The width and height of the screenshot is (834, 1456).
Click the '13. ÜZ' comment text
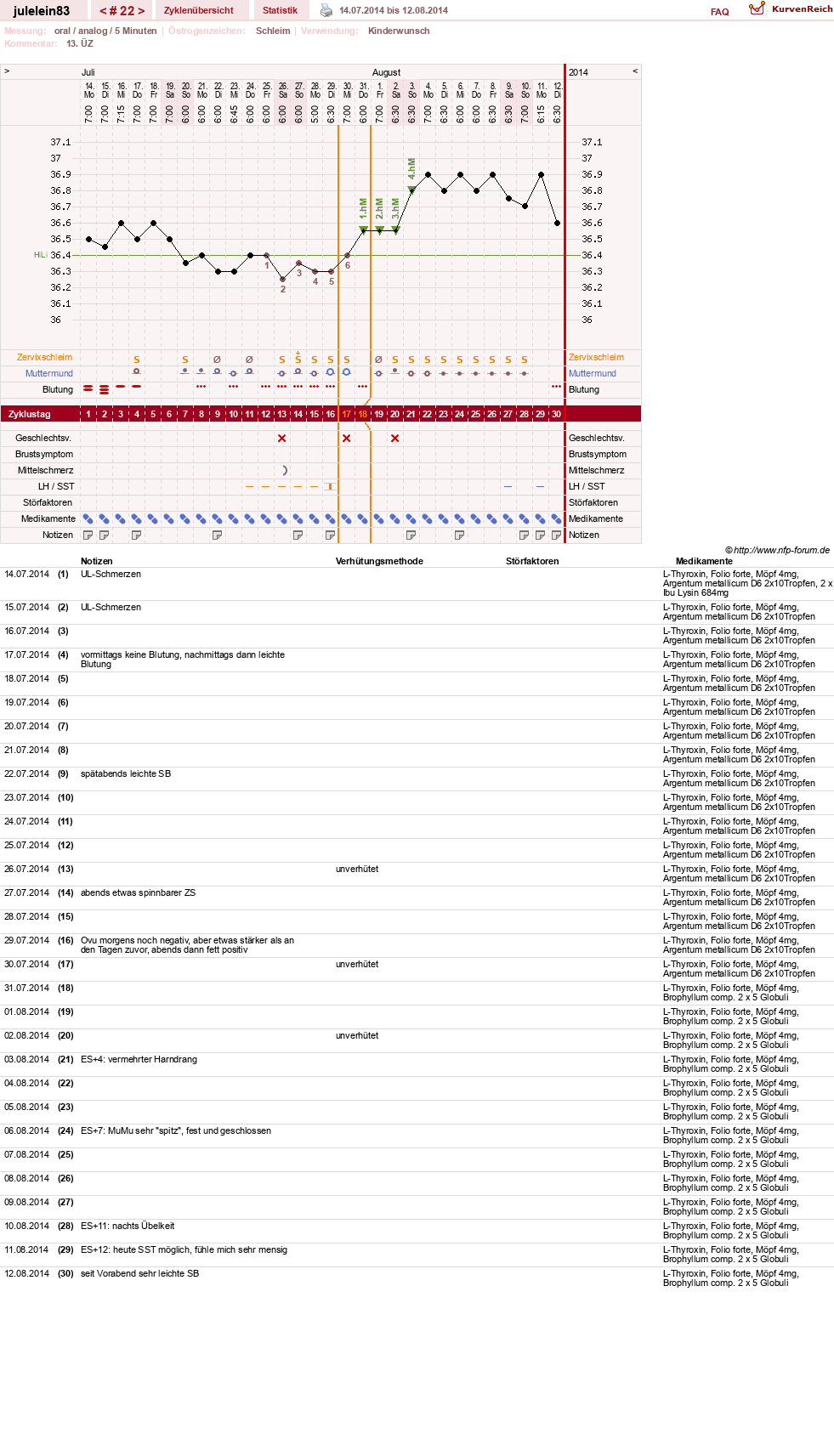[80, 43]
